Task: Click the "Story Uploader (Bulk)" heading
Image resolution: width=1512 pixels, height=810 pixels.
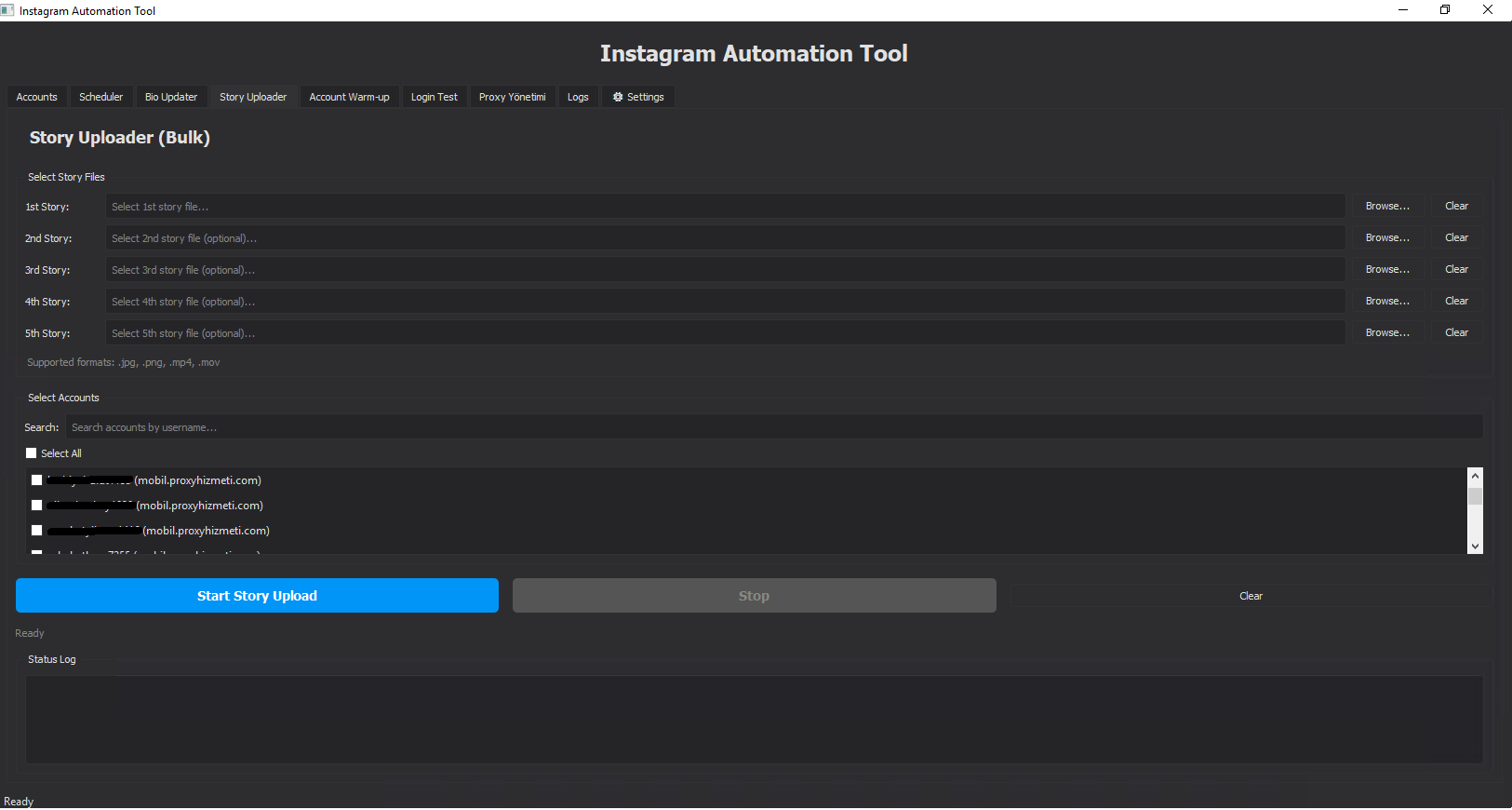Action: (120, 138)
